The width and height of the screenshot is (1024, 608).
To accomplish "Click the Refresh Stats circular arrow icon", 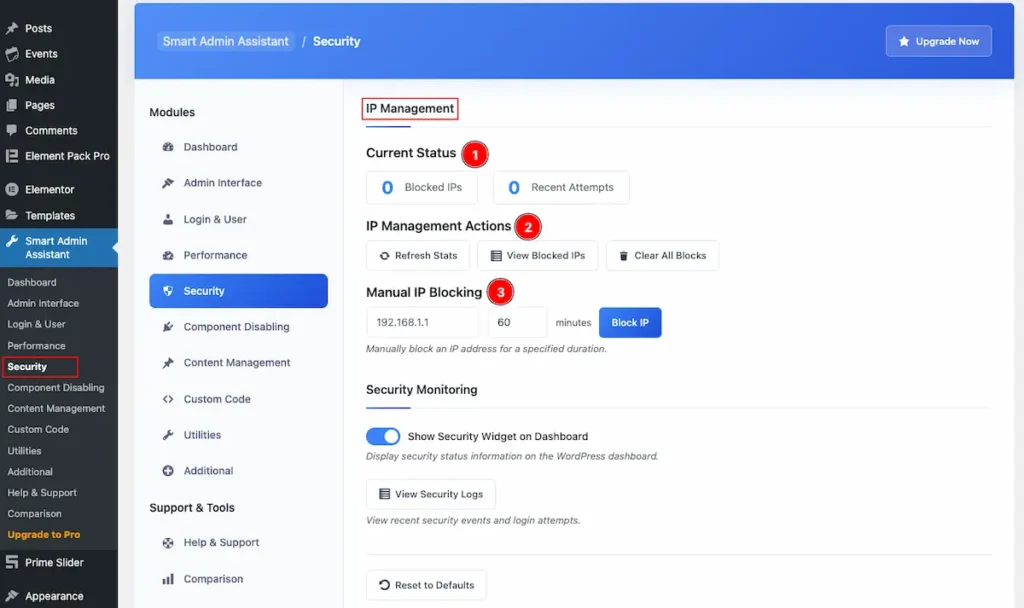I will pos(385,256).
